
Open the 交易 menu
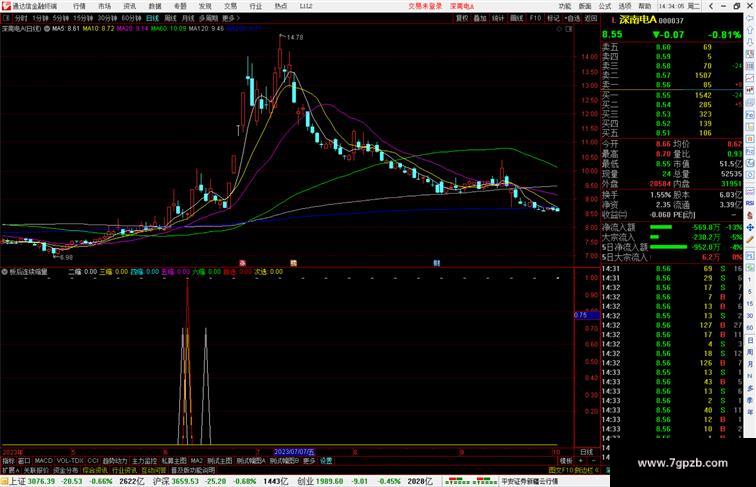pyautogui.click(x=230, y=6)
